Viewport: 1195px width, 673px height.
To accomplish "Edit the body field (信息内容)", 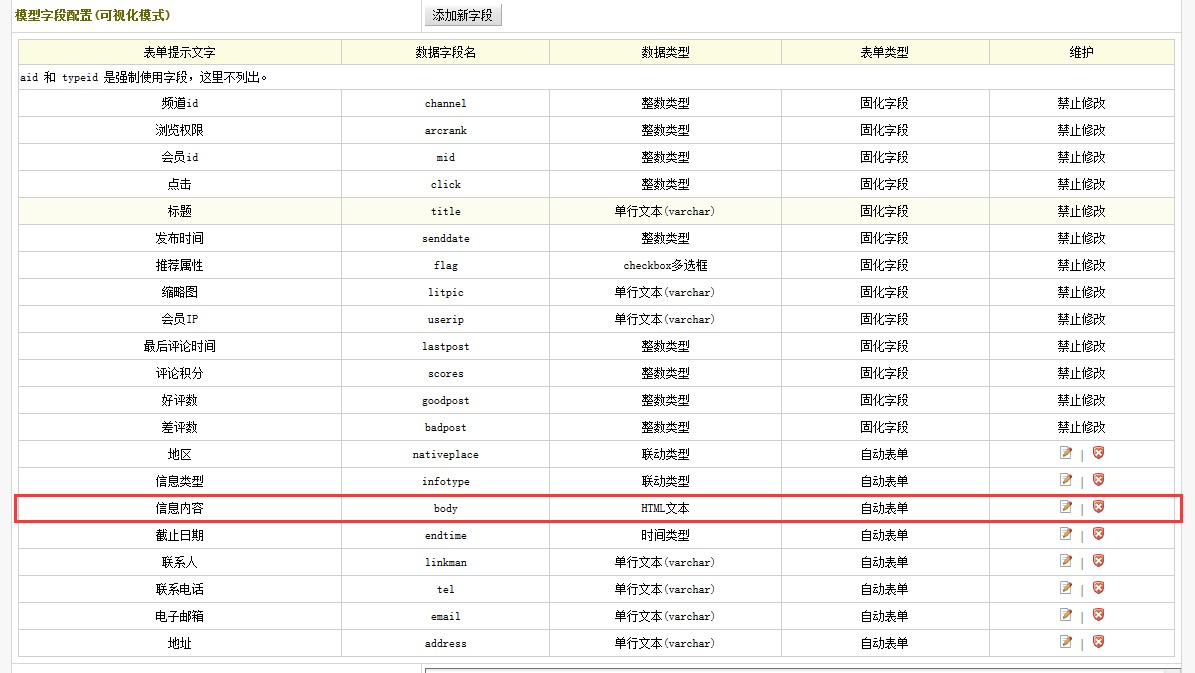I will point(1065,507).
